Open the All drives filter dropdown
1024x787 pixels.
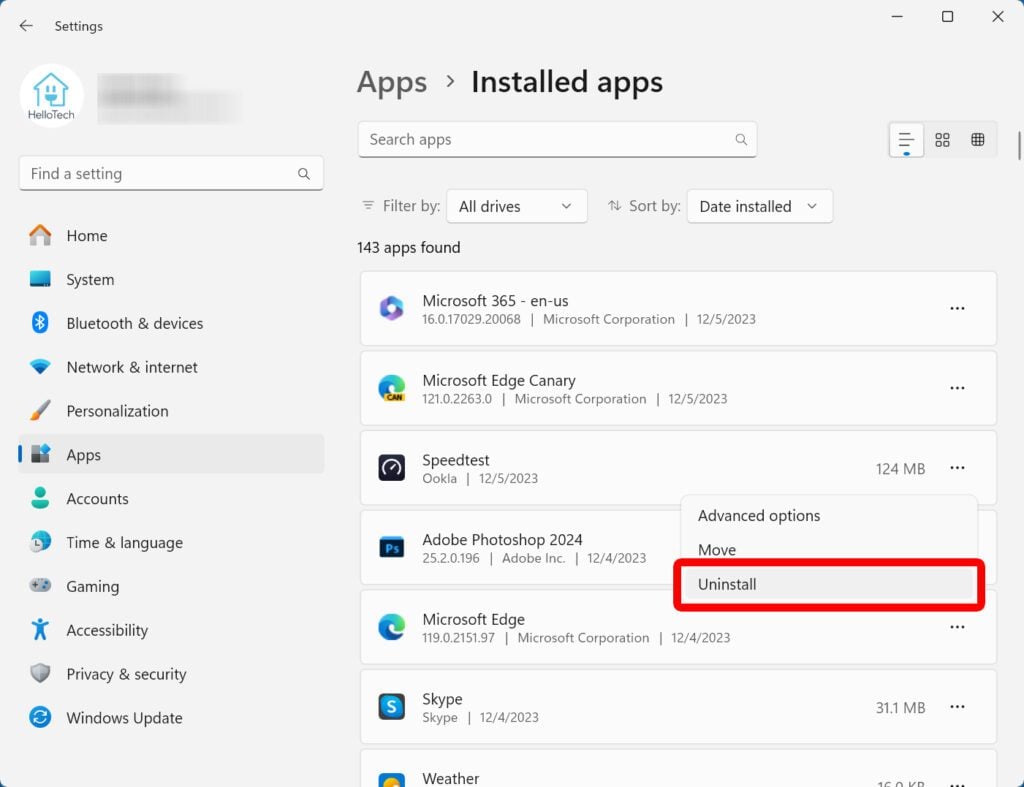pos(516,206)
